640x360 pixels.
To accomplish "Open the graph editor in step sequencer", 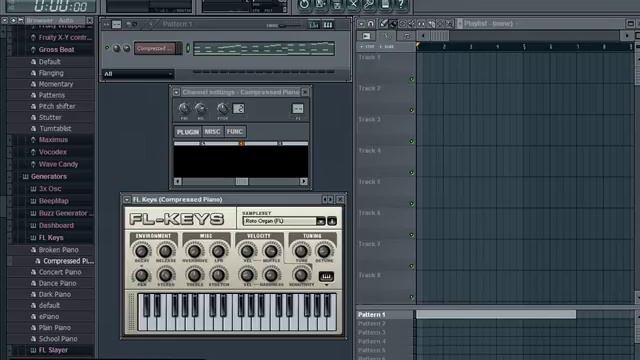I will pyautogui.click(x=313, y=25).
